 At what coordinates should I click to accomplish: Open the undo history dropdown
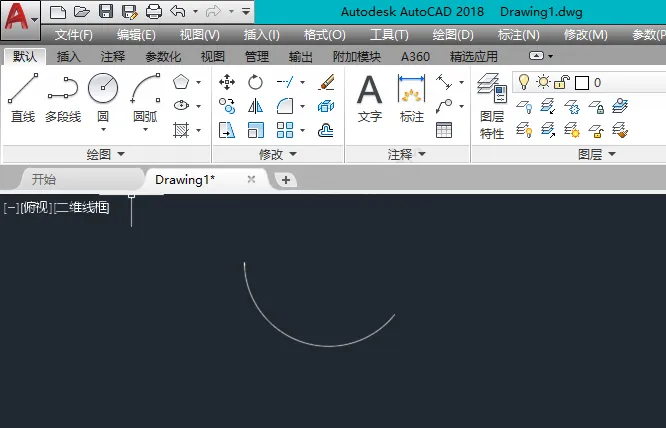pos(195,11)
